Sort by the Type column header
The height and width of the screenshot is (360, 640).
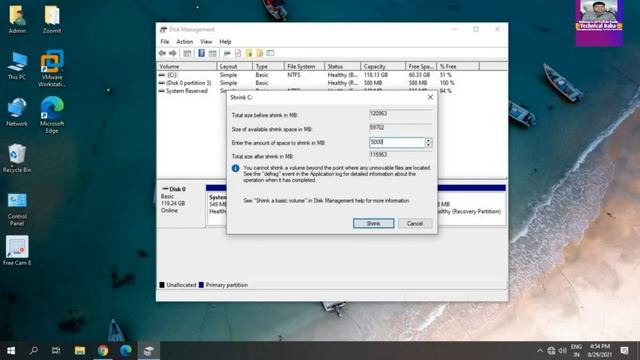click(x=268, y=66)
